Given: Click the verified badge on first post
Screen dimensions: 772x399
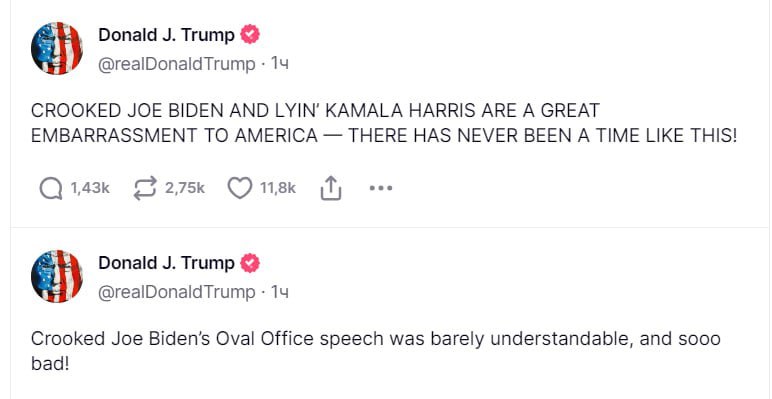Looking at the screenshot, I should 250,35.
